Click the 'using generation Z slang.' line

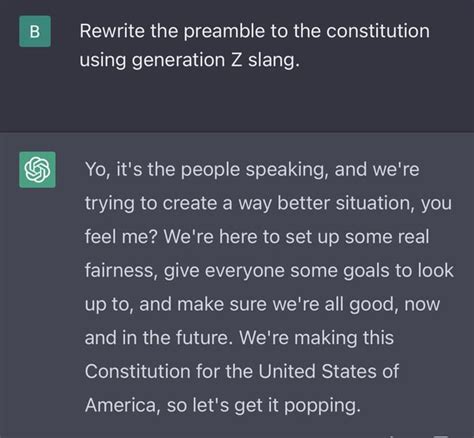click(x=189, y=60)
